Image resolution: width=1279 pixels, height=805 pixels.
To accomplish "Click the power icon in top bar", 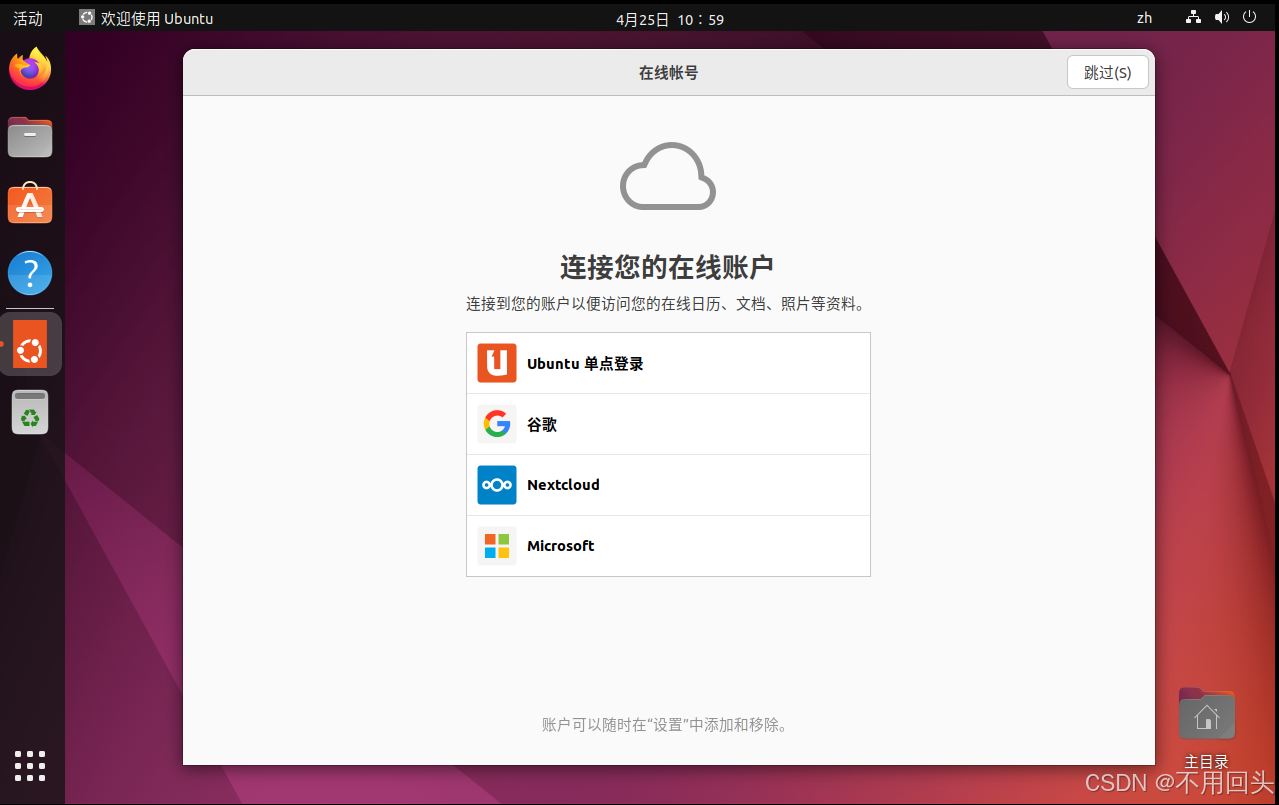I will 1250,17.
